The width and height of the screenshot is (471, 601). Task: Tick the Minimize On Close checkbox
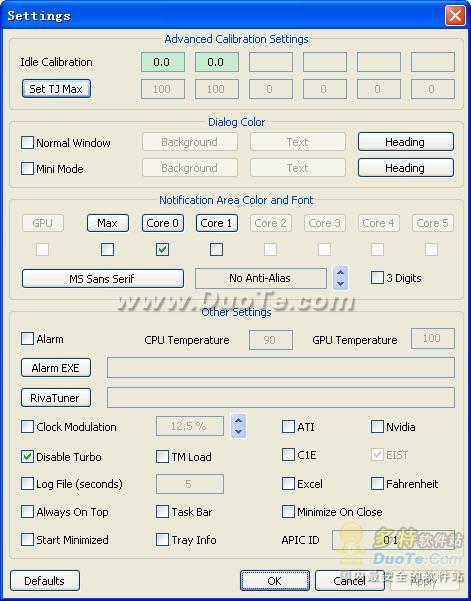(288, 511)
